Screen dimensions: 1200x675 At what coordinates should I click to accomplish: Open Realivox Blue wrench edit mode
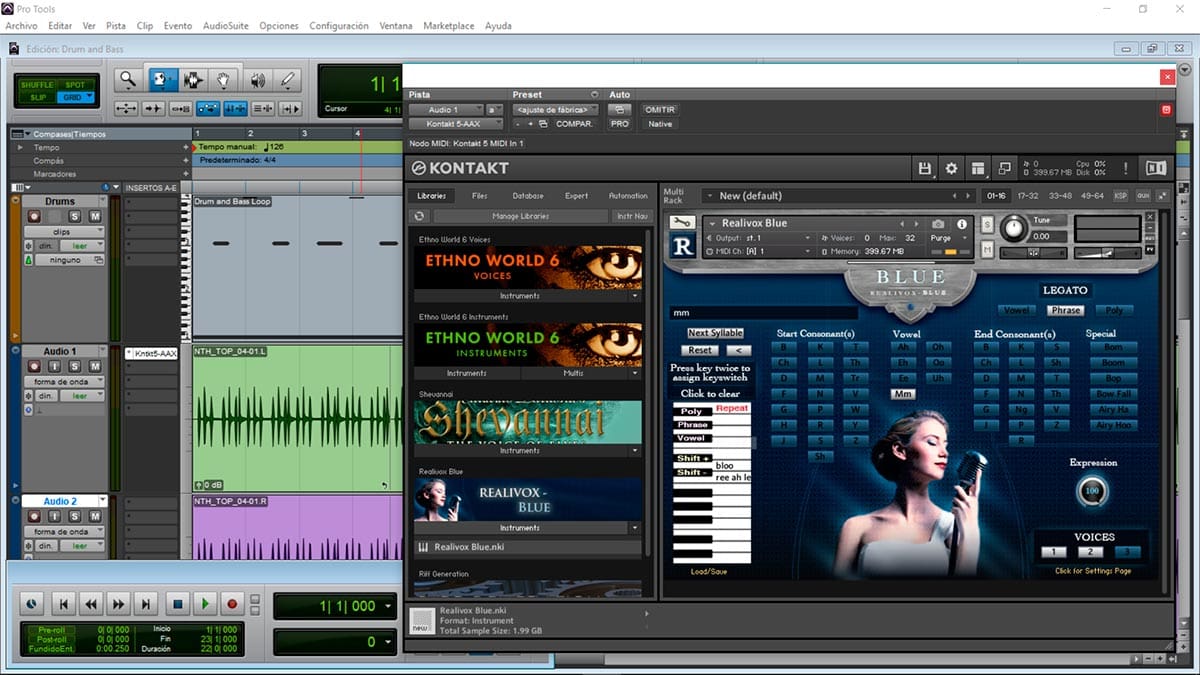click(683, 222)
